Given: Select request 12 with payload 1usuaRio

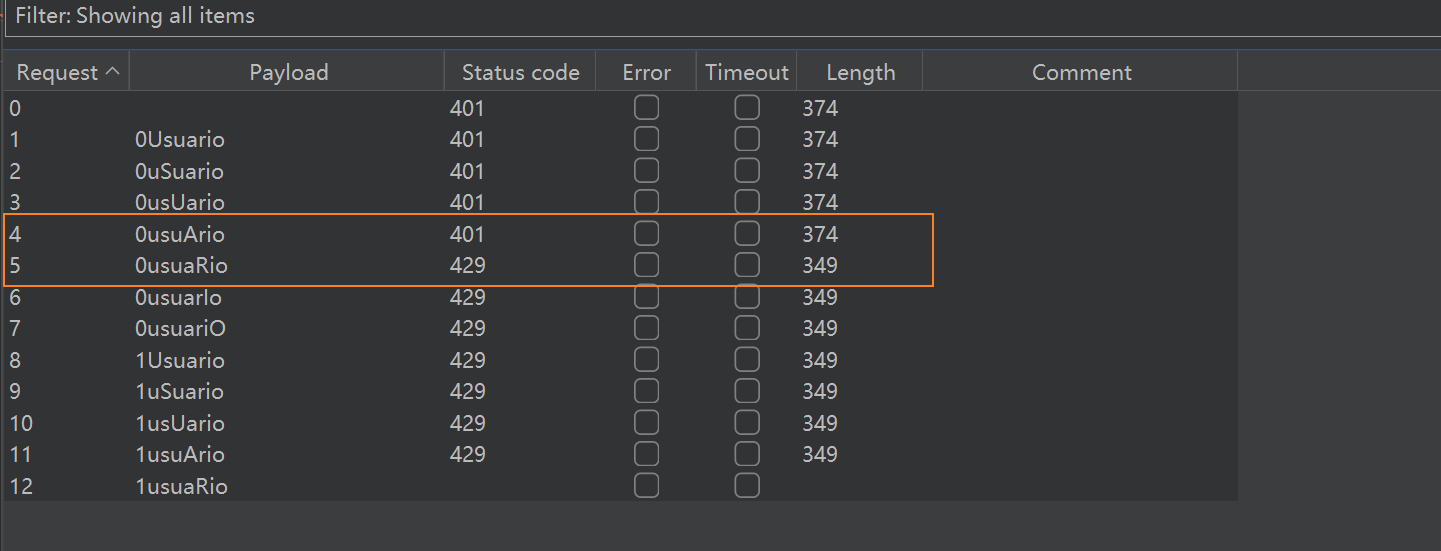Looking at the screenshot, I should tap(181, 487).
